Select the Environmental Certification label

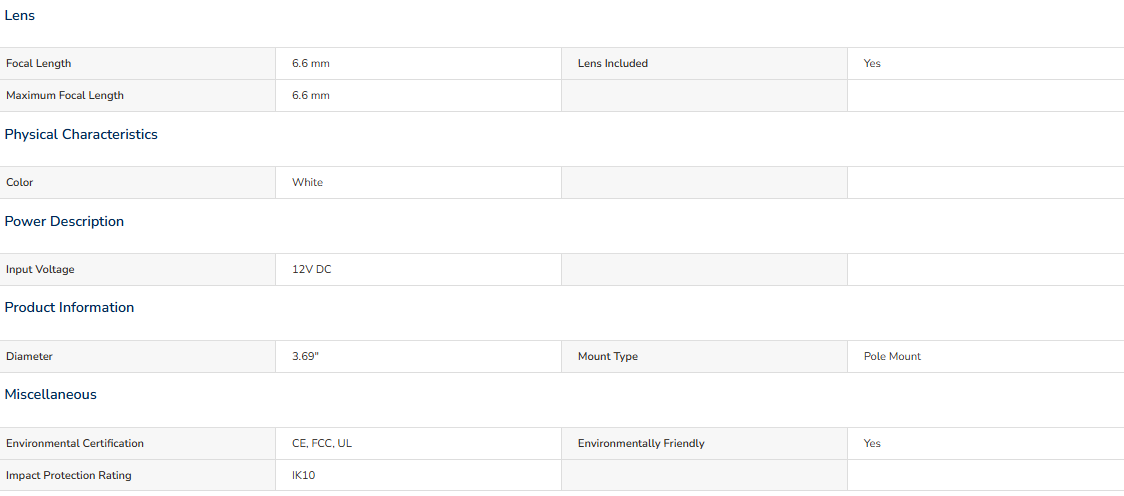[75, 444]
